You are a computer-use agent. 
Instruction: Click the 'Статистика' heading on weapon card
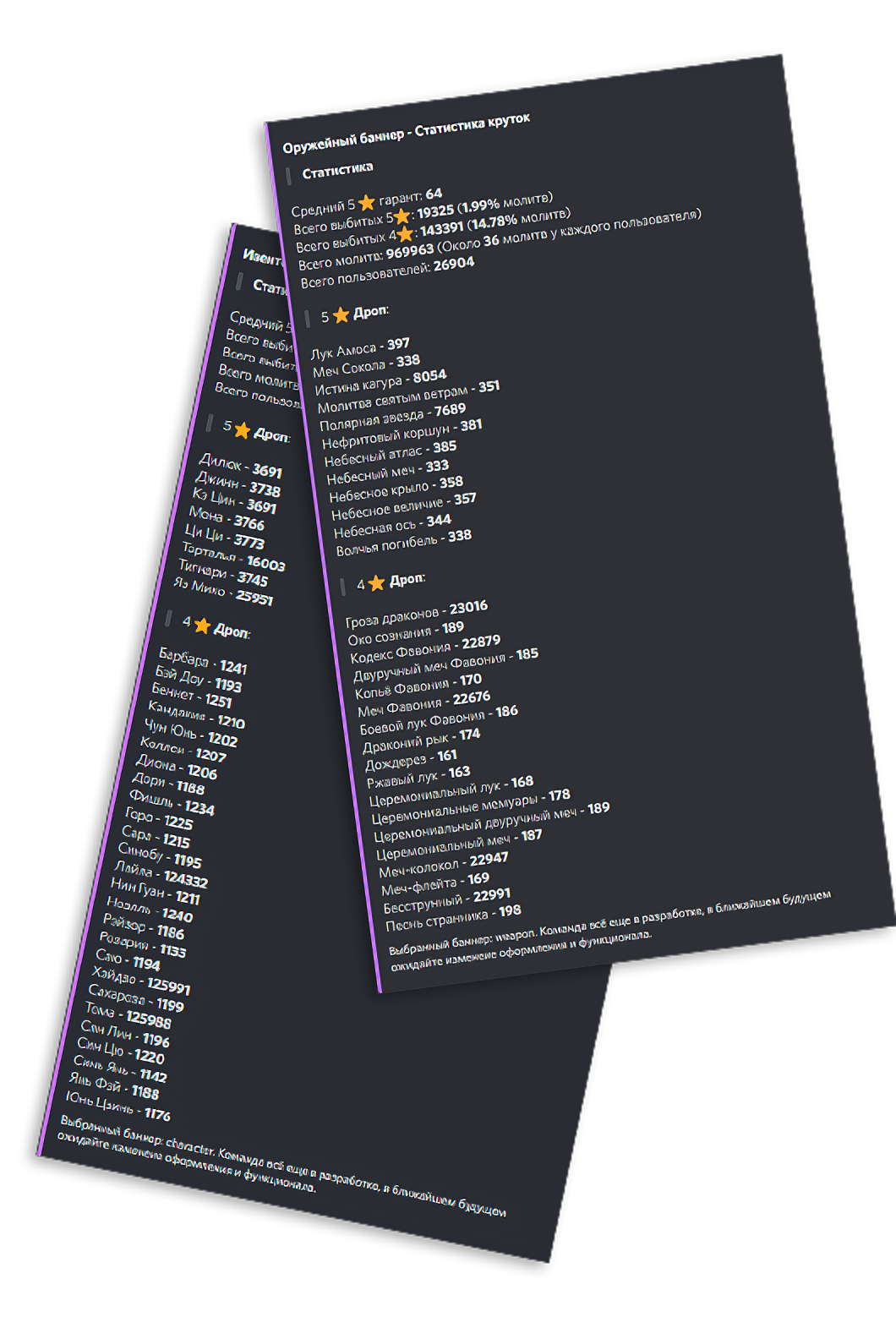[337, 171]
